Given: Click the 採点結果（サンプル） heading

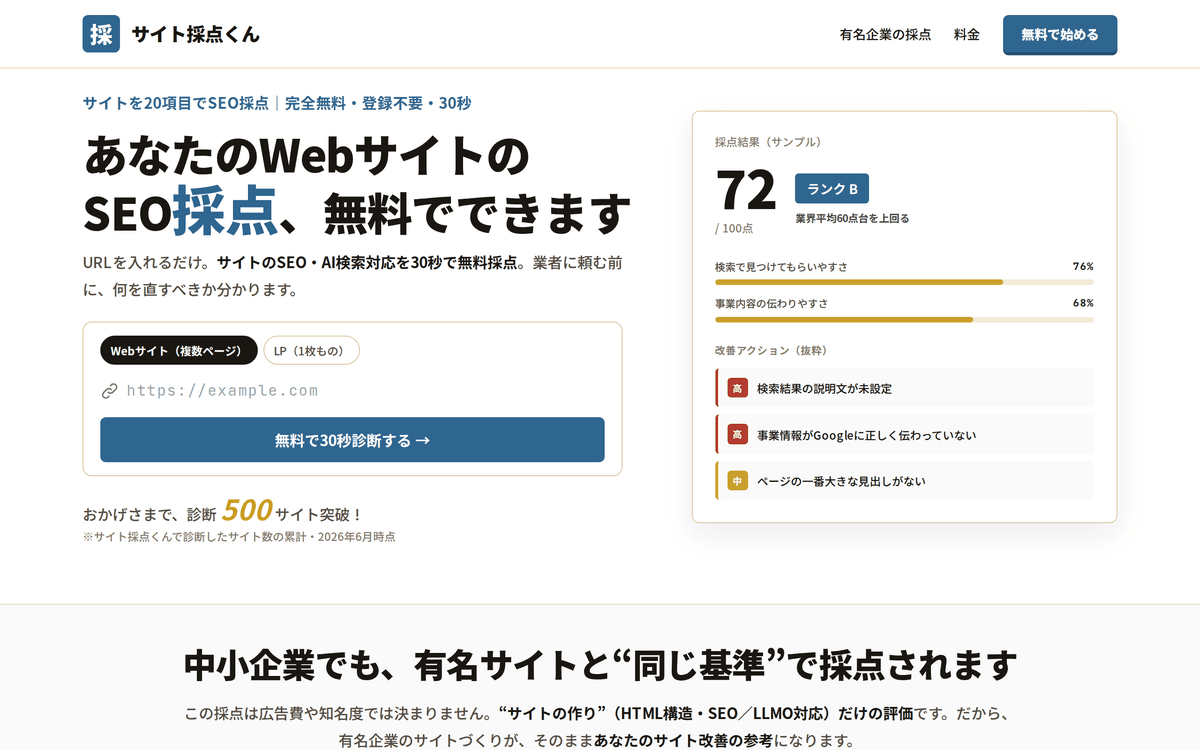Looking at the screenshot, I should tap(768, 142).
